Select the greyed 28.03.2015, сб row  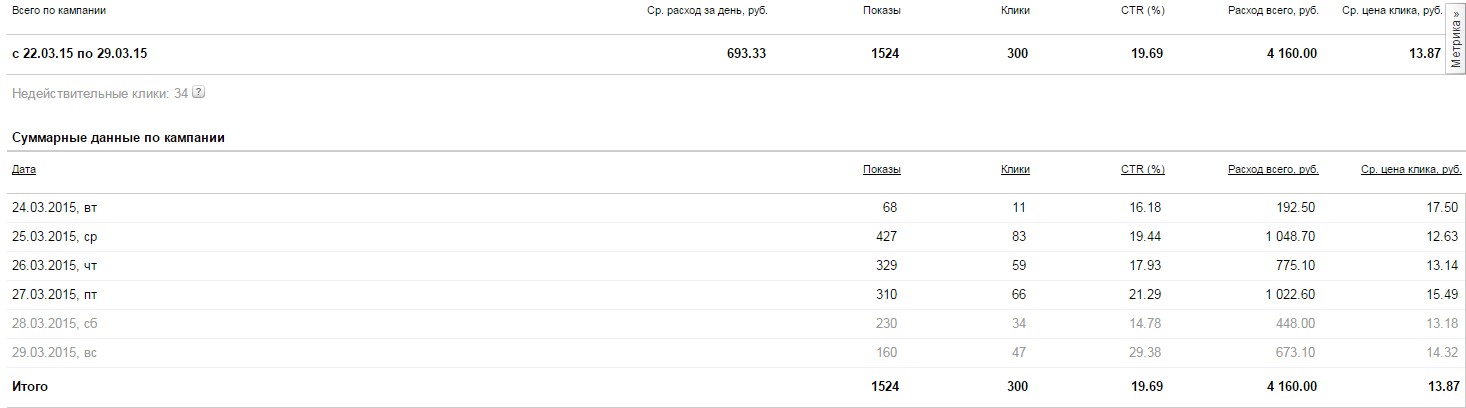point(54,324)
